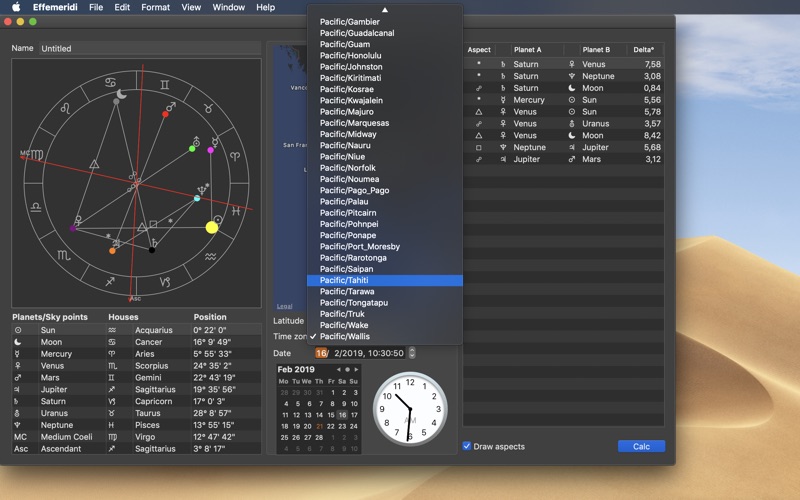The image size is (800, 500).
Task: Click the red Mars dot on chart
Action: point(165,114)
